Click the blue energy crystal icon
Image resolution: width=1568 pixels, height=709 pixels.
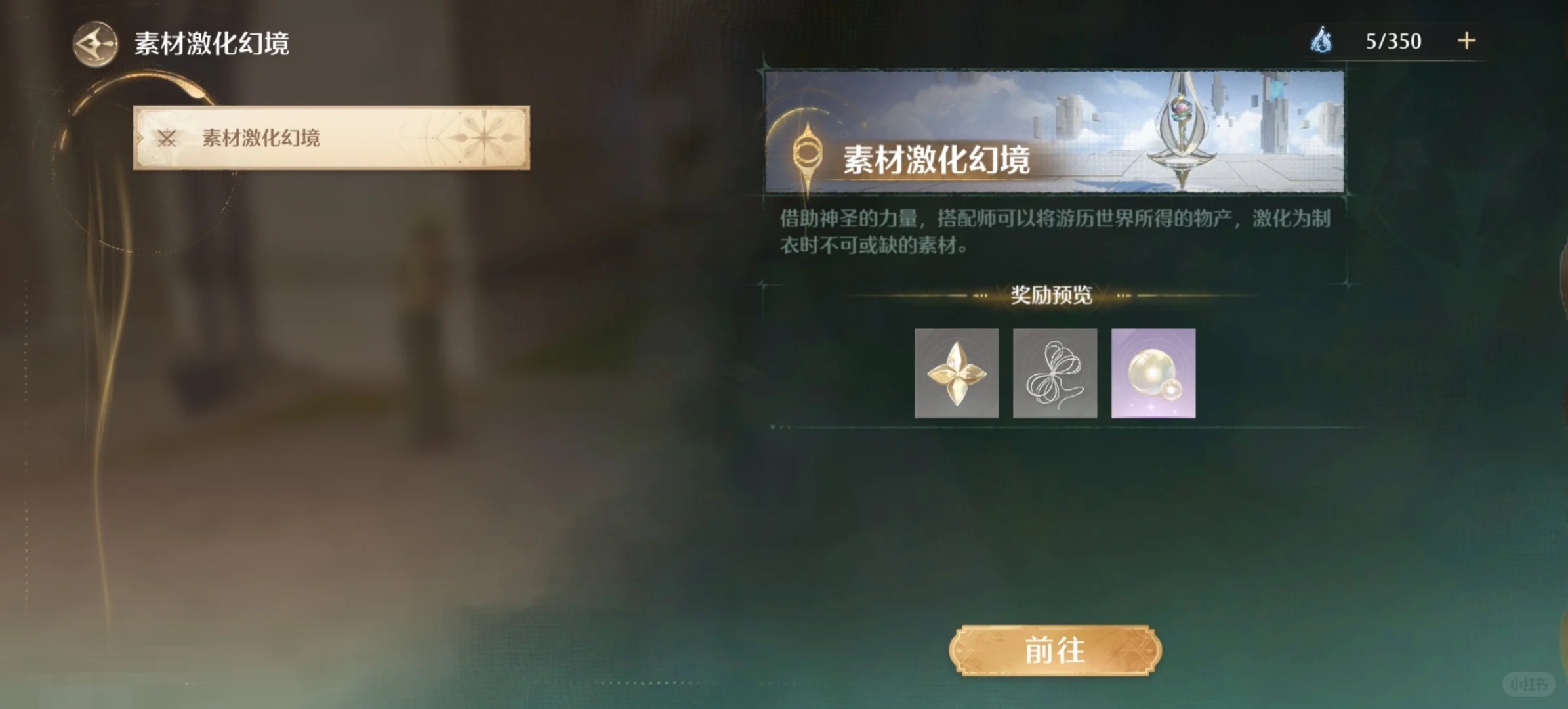[x=1321, y=41]
